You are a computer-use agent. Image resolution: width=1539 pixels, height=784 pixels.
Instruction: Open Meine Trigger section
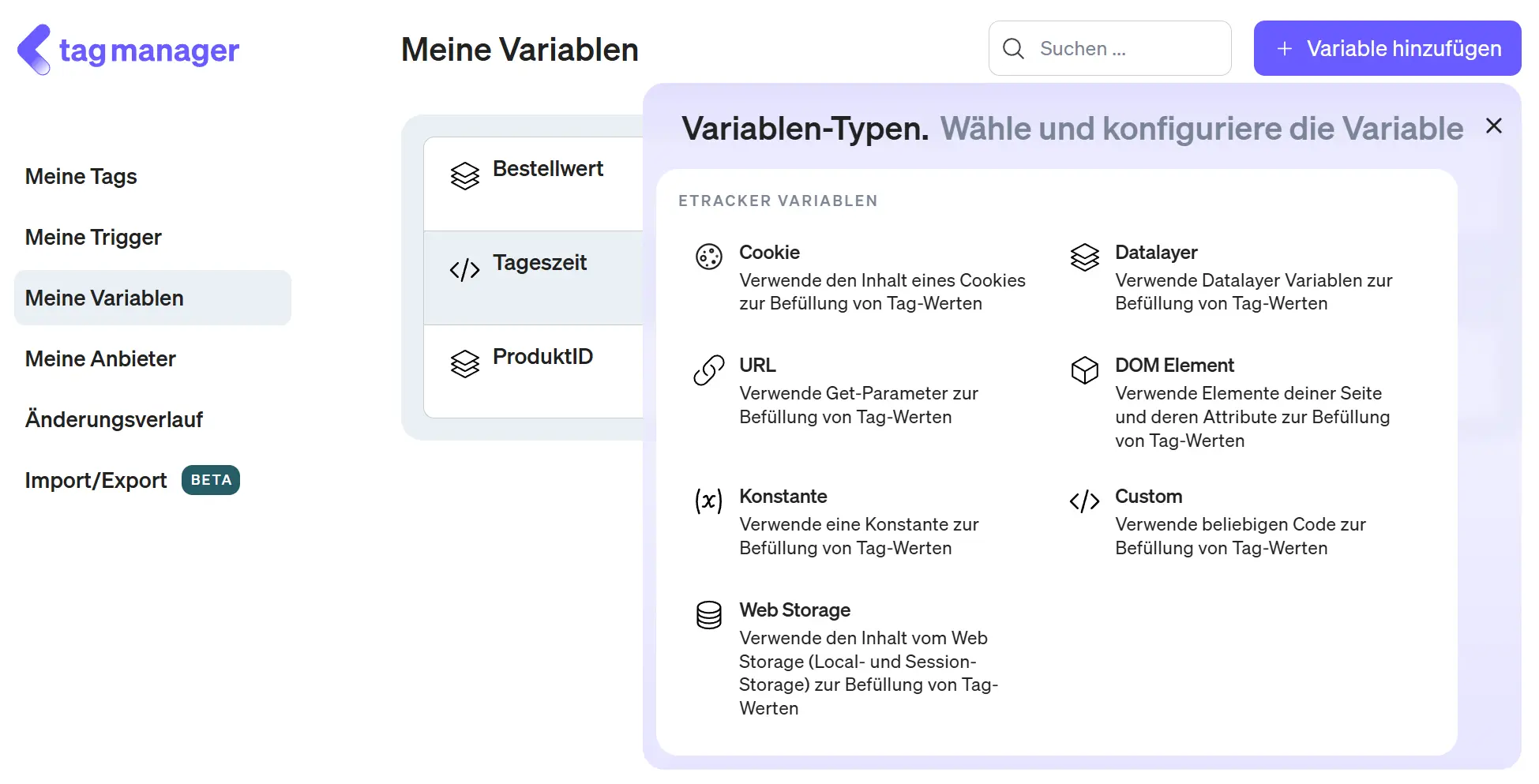(x=92, y=237)
